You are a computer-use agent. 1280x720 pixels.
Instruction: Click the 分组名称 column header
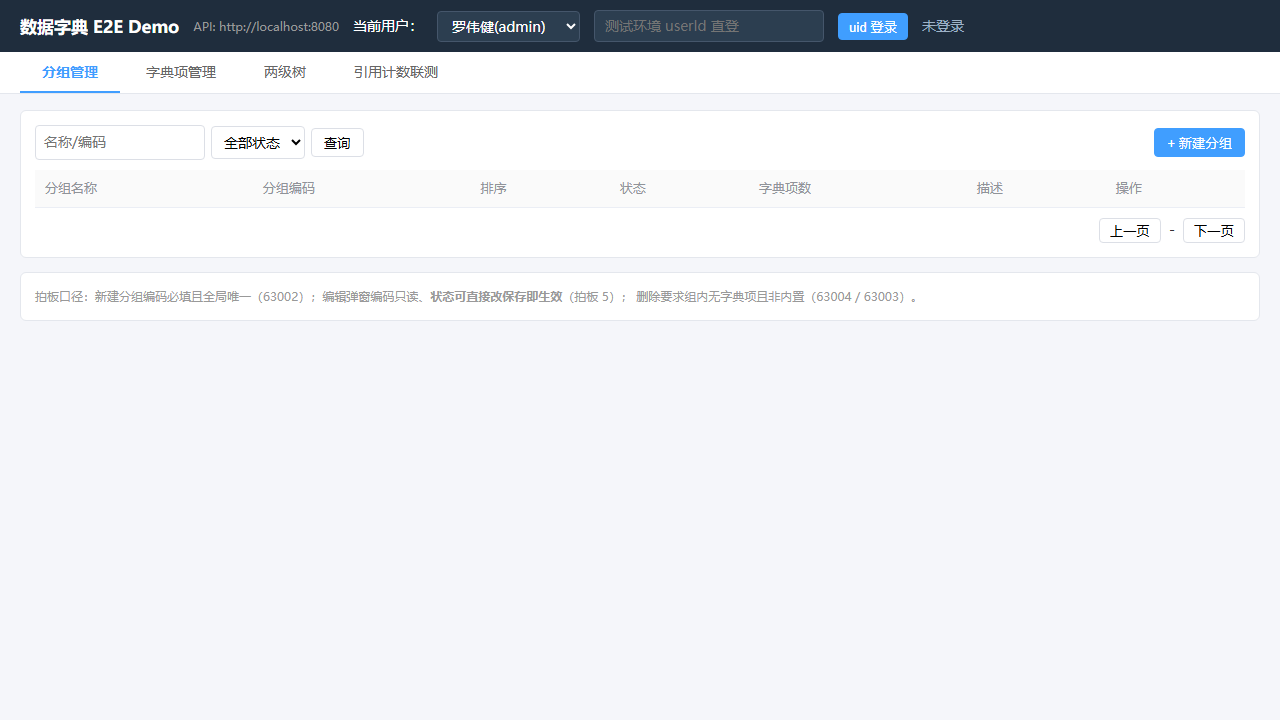71,188
